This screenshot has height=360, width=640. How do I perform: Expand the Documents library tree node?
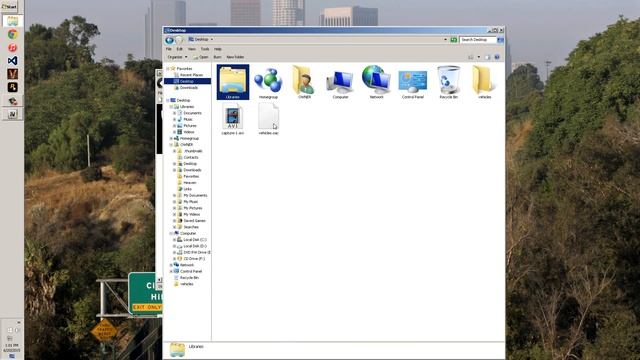pos(174,113)
